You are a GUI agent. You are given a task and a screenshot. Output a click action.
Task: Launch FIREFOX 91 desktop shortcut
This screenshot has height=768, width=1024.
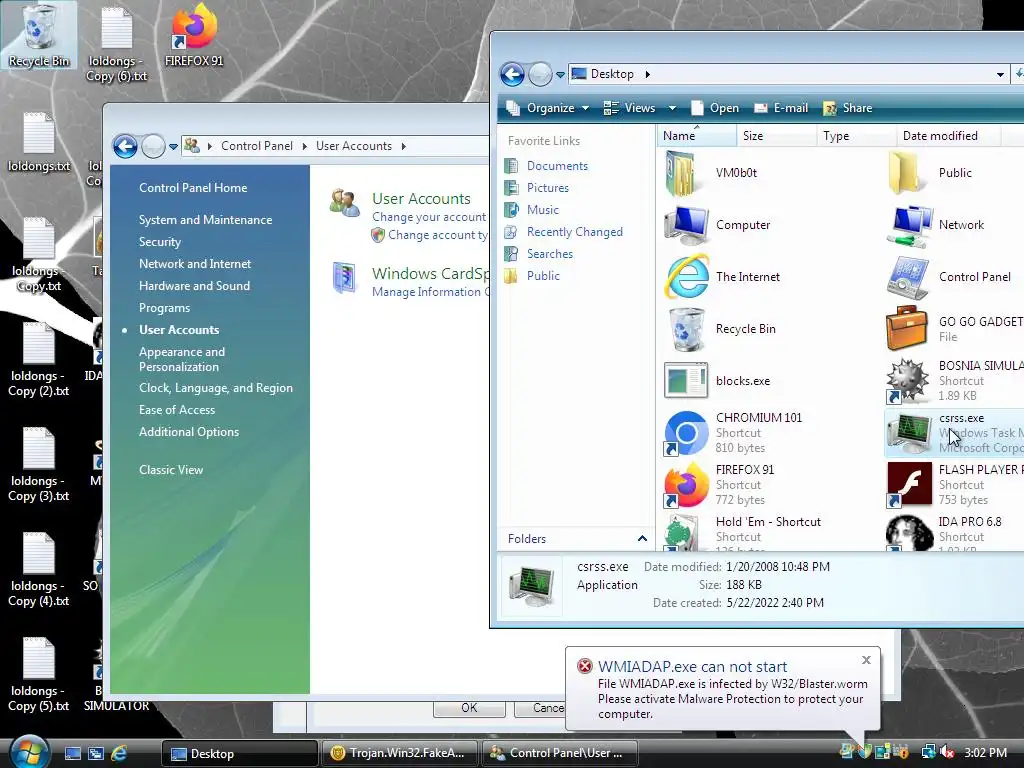194,35
